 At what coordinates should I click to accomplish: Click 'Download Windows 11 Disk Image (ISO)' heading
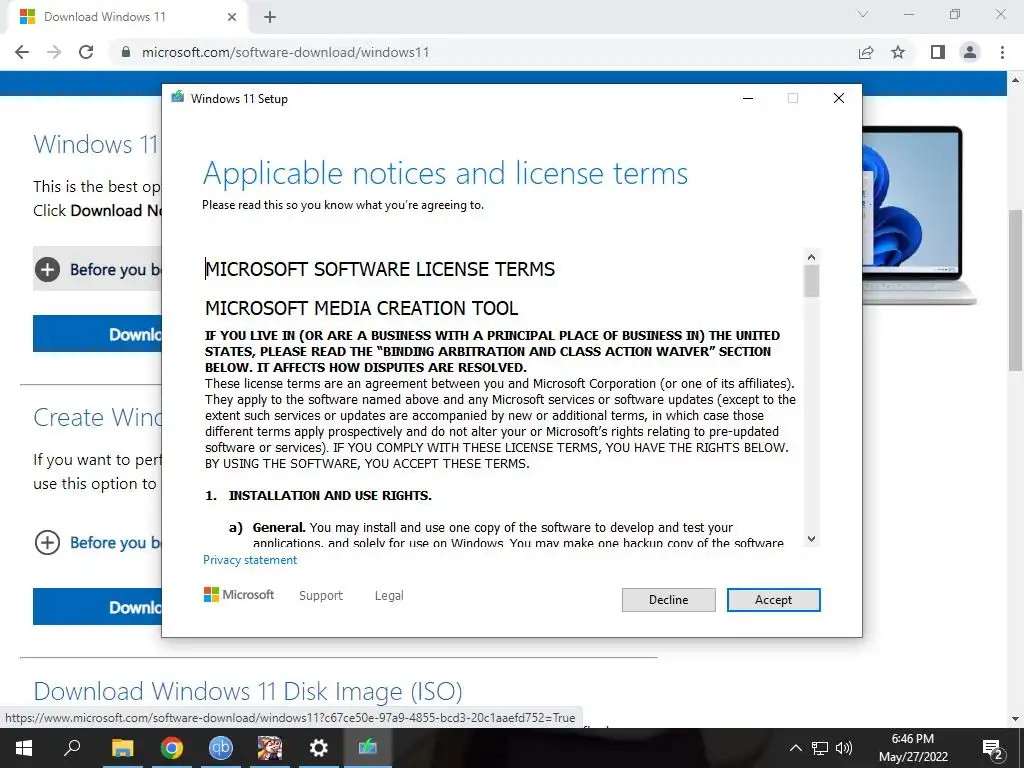click(x=248, y=691)
